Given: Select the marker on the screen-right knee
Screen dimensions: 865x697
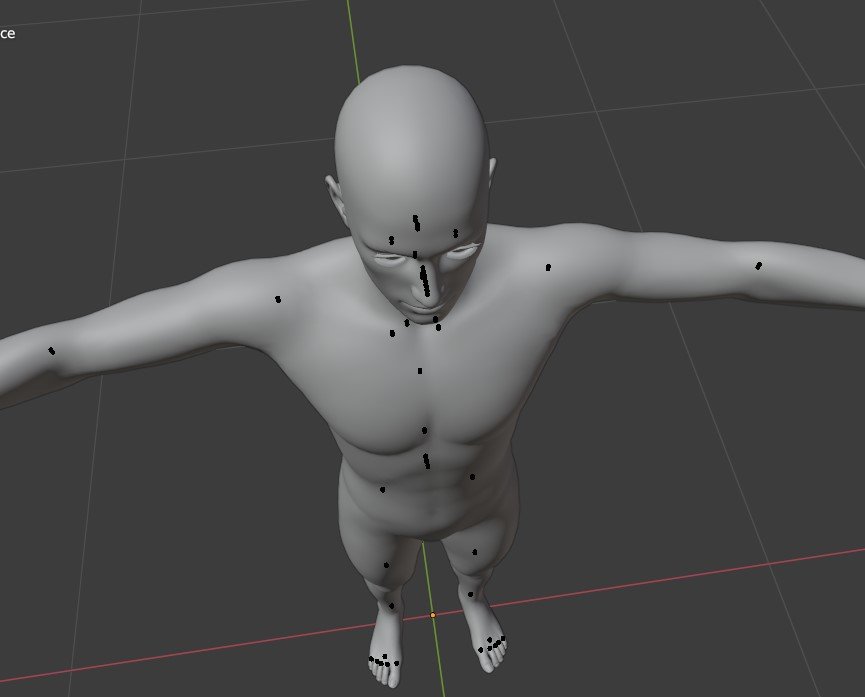Looking at the screenshot, I should [x=475, y=552].
